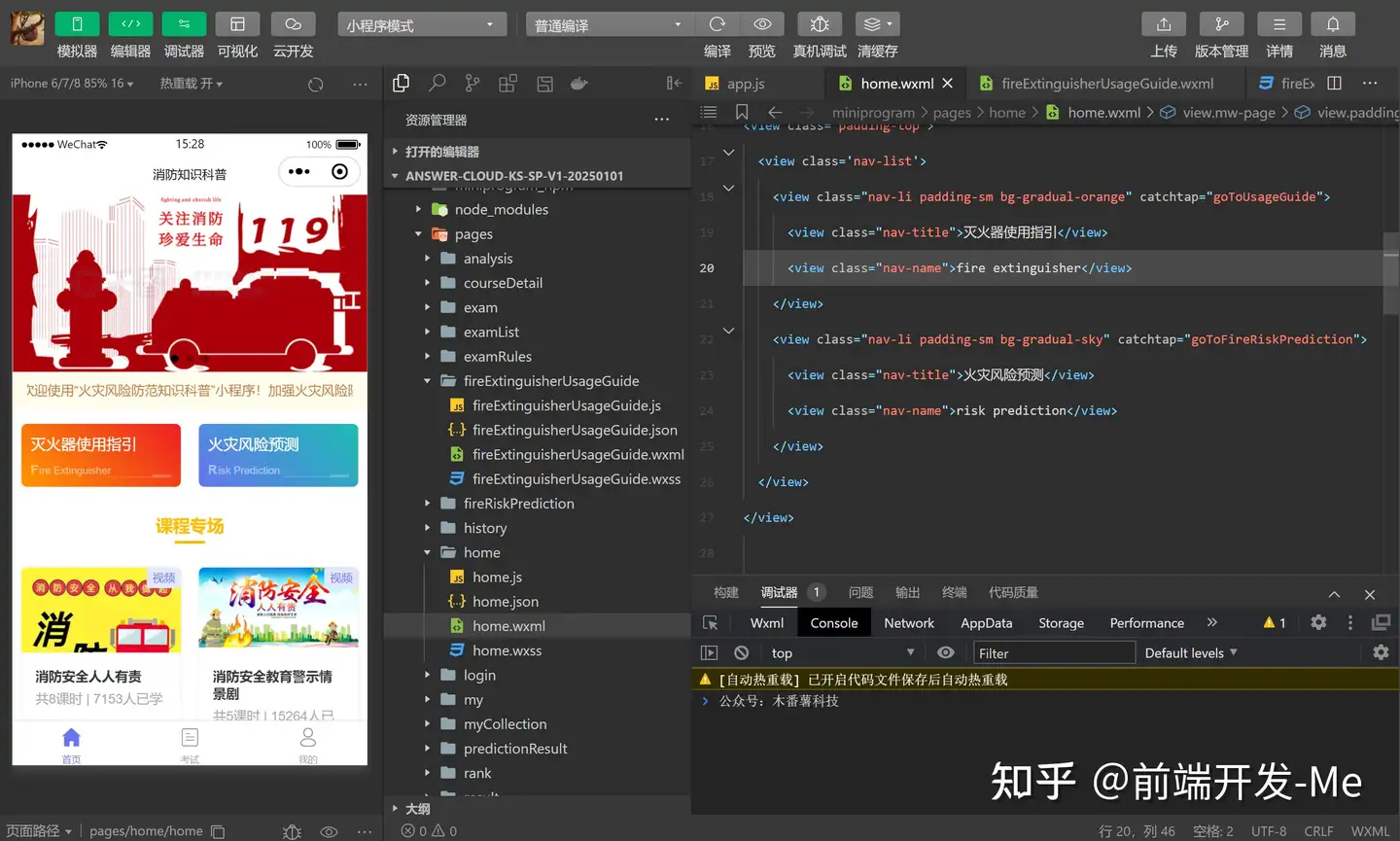Open the source control branch icon
This screenshot has width=1400, height=841.
(472, 84)
